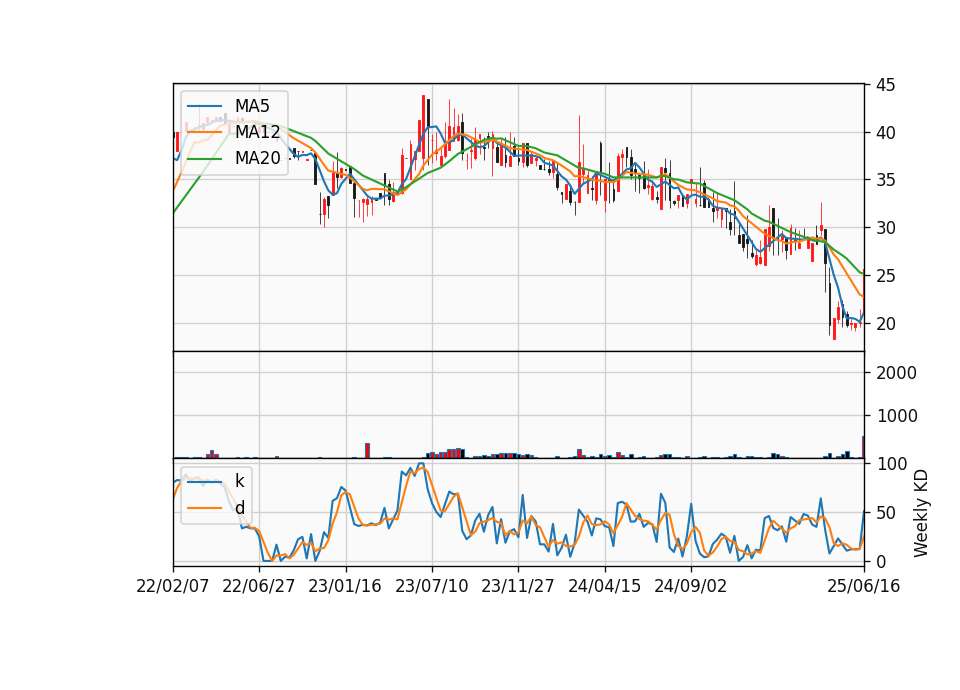Viewport: 960px width, 690px height.
Task: Click the green MA20 legend line sample
Action: (x=204, y=159)
